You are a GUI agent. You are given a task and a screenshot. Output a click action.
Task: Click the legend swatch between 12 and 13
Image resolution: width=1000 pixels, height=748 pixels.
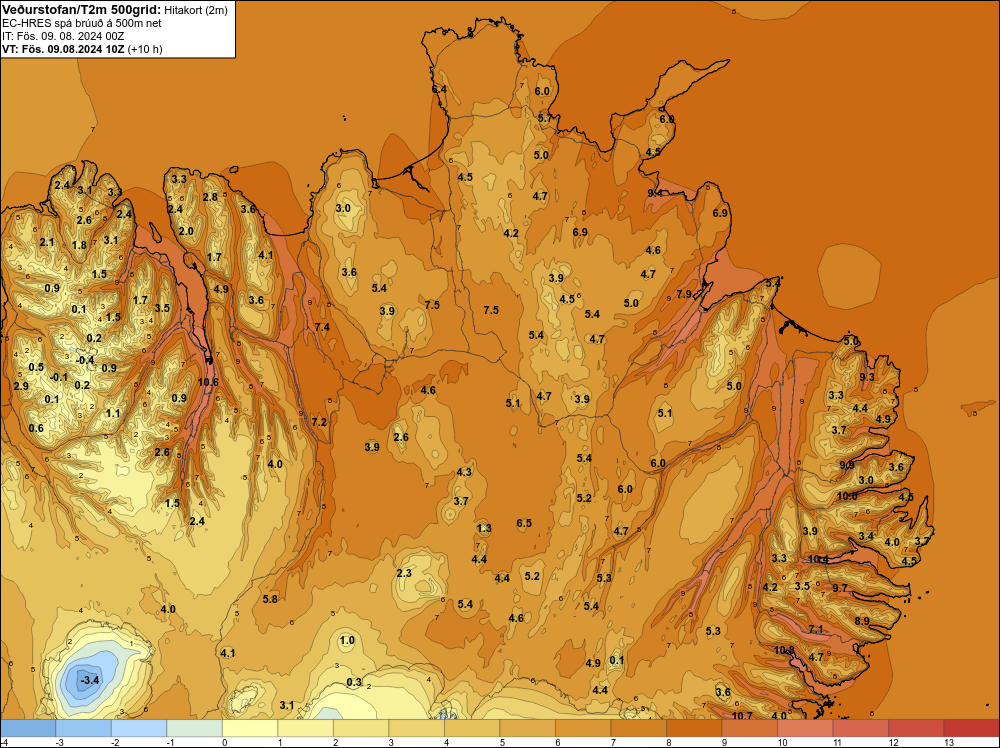point(916,728)
